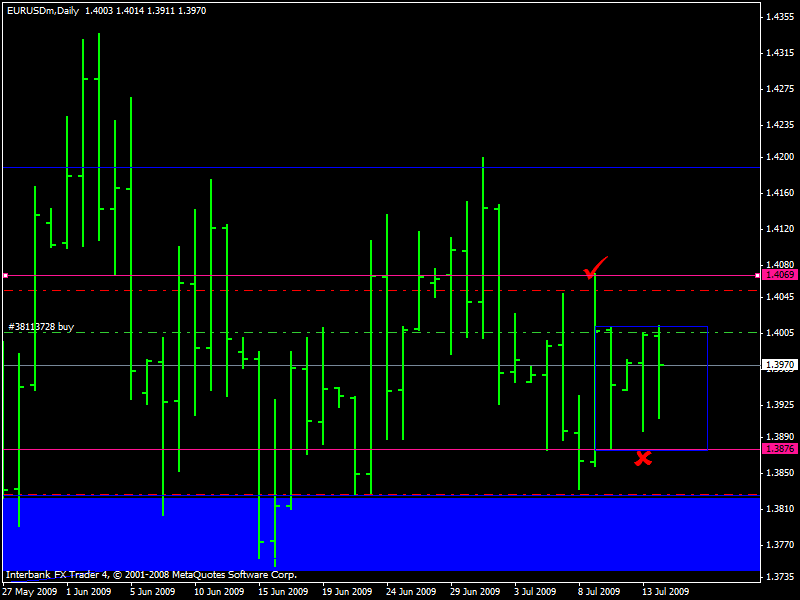Click the 1.4355 price scale value
Screen dimensions: 800x600
coord(779,17)
